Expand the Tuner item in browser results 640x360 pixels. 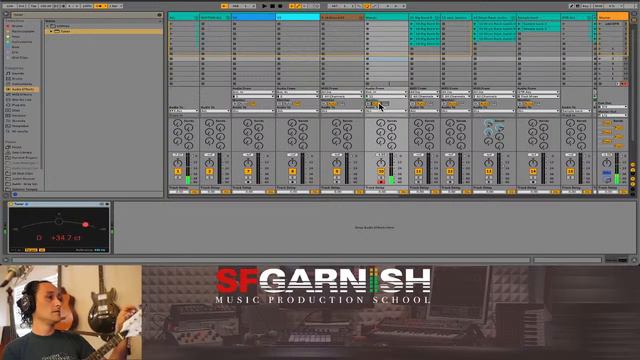coord(52,31)
